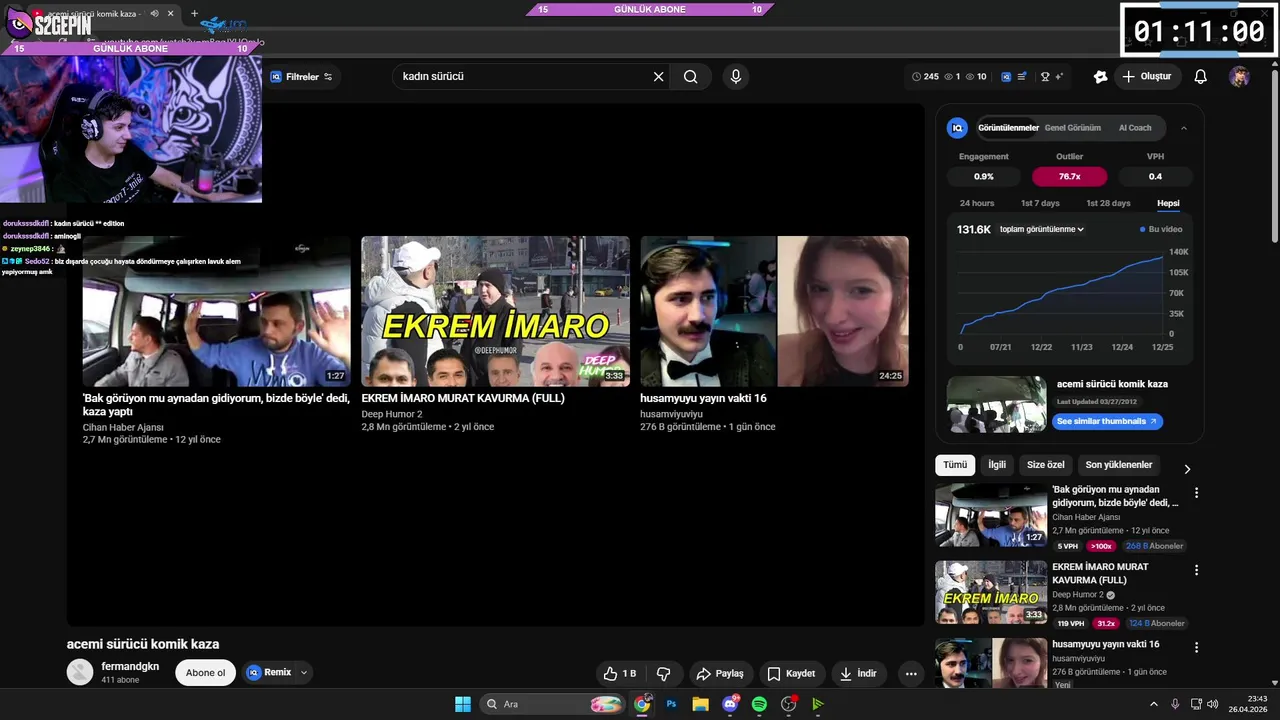Open the Windows Start menu

point(463,704)
